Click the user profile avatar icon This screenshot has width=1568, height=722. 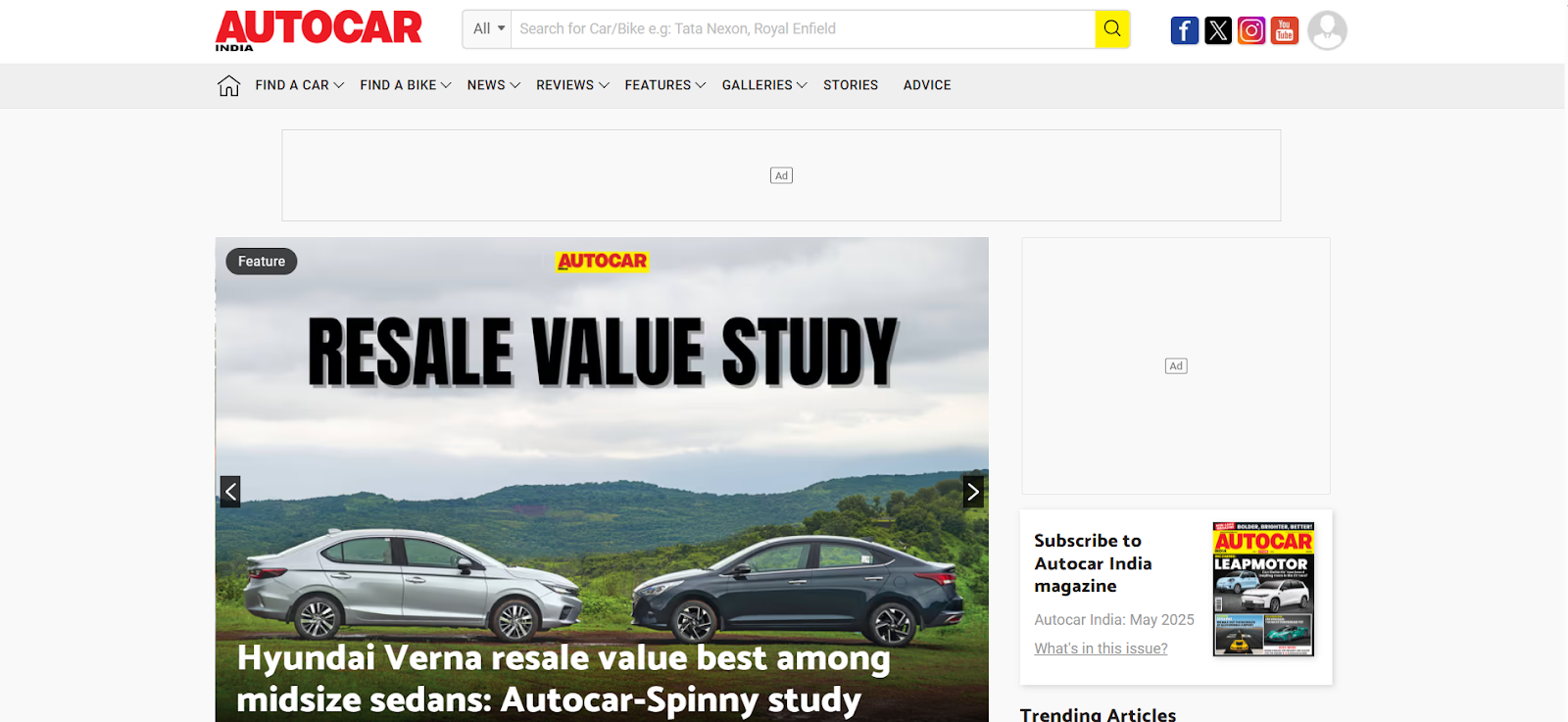point(1327,30)
